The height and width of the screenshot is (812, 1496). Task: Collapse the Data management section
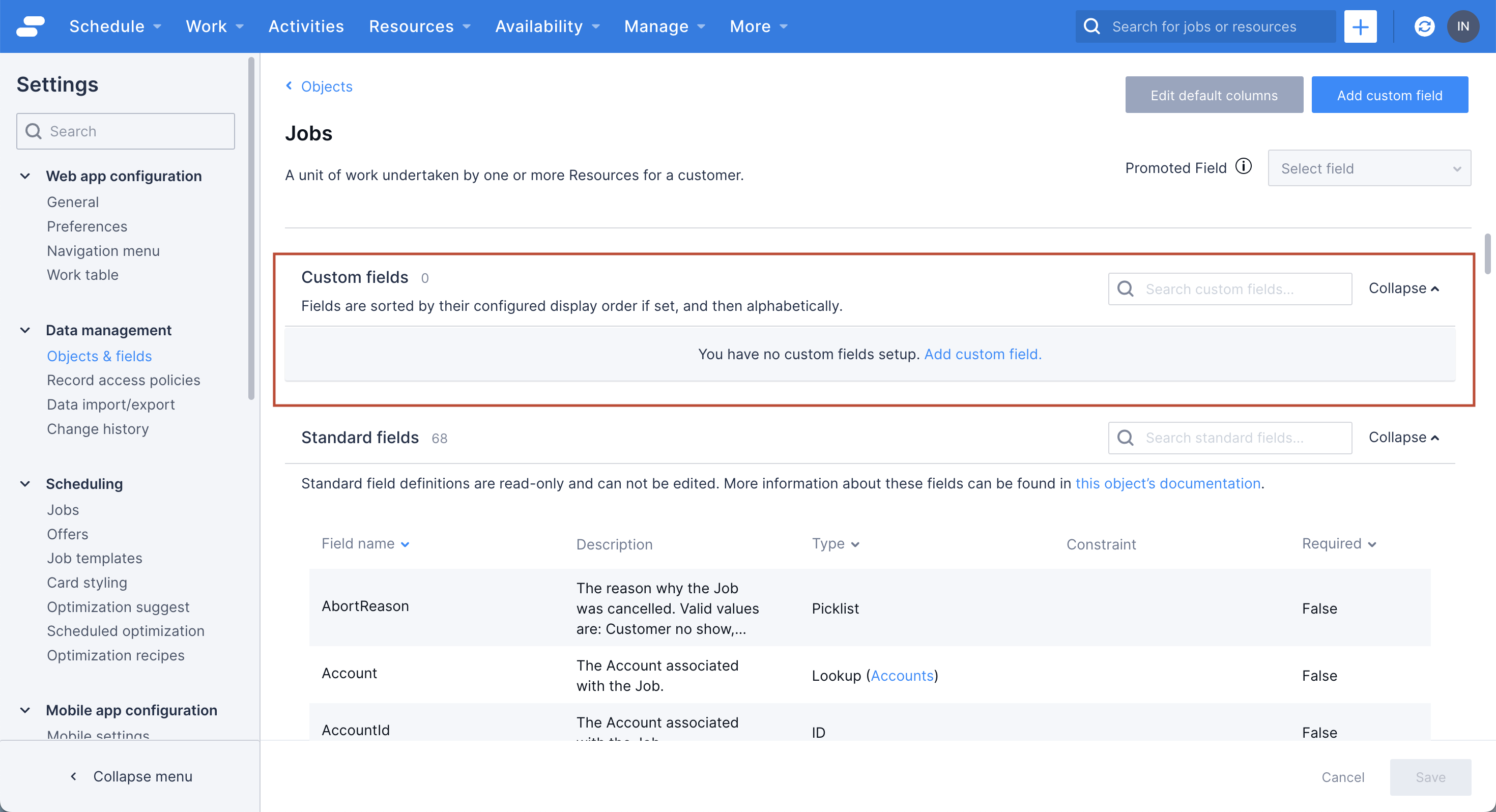[25, 330]
